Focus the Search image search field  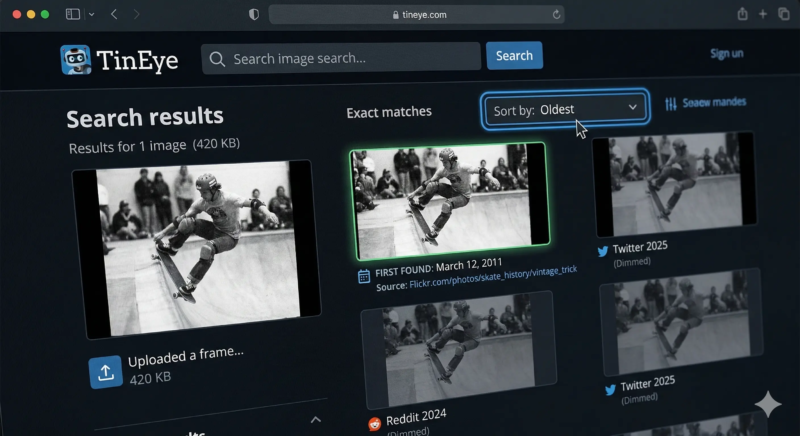[x=341, y=59]
